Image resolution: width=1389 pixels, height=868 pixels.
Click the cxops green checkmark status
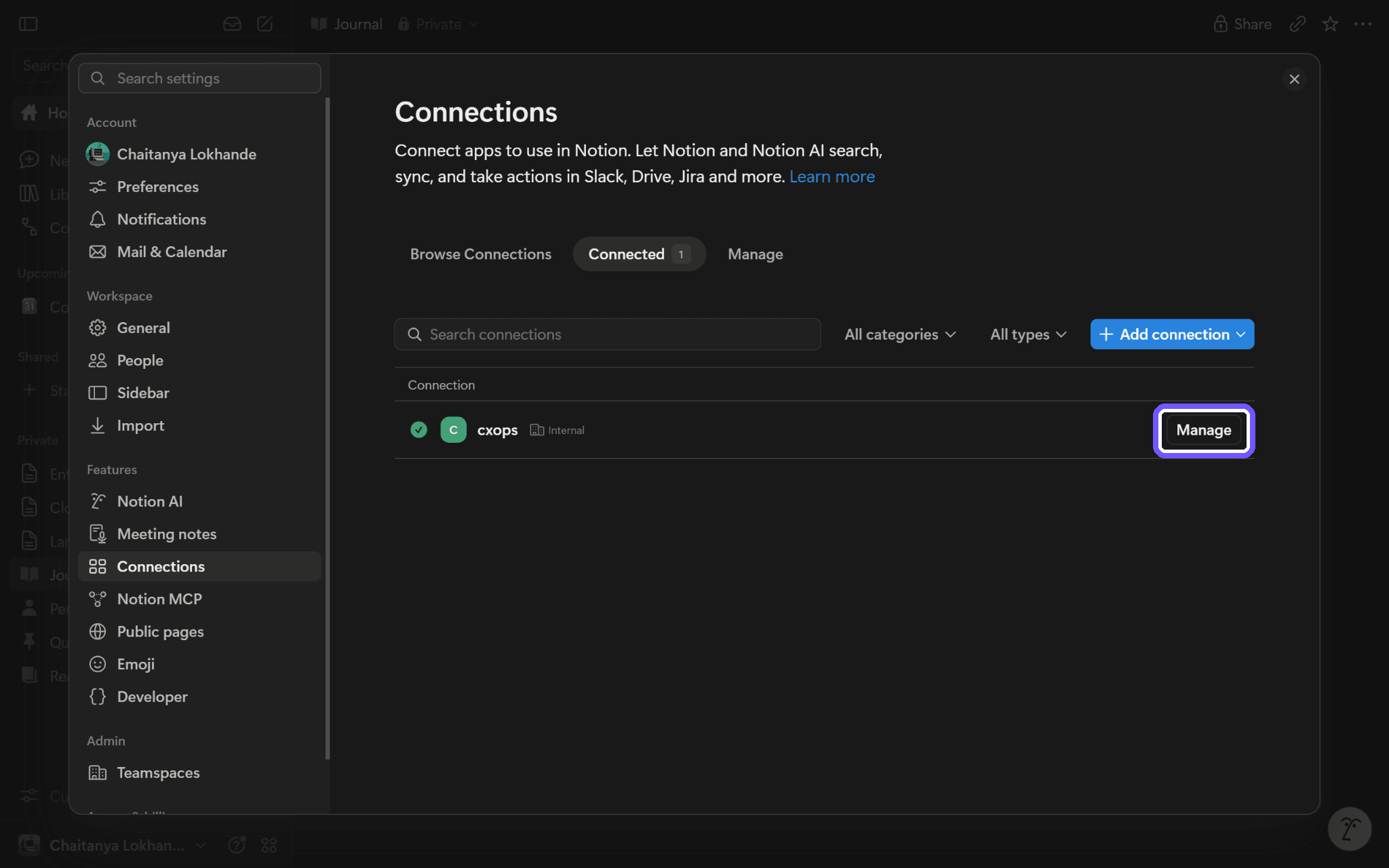point(418,430)
